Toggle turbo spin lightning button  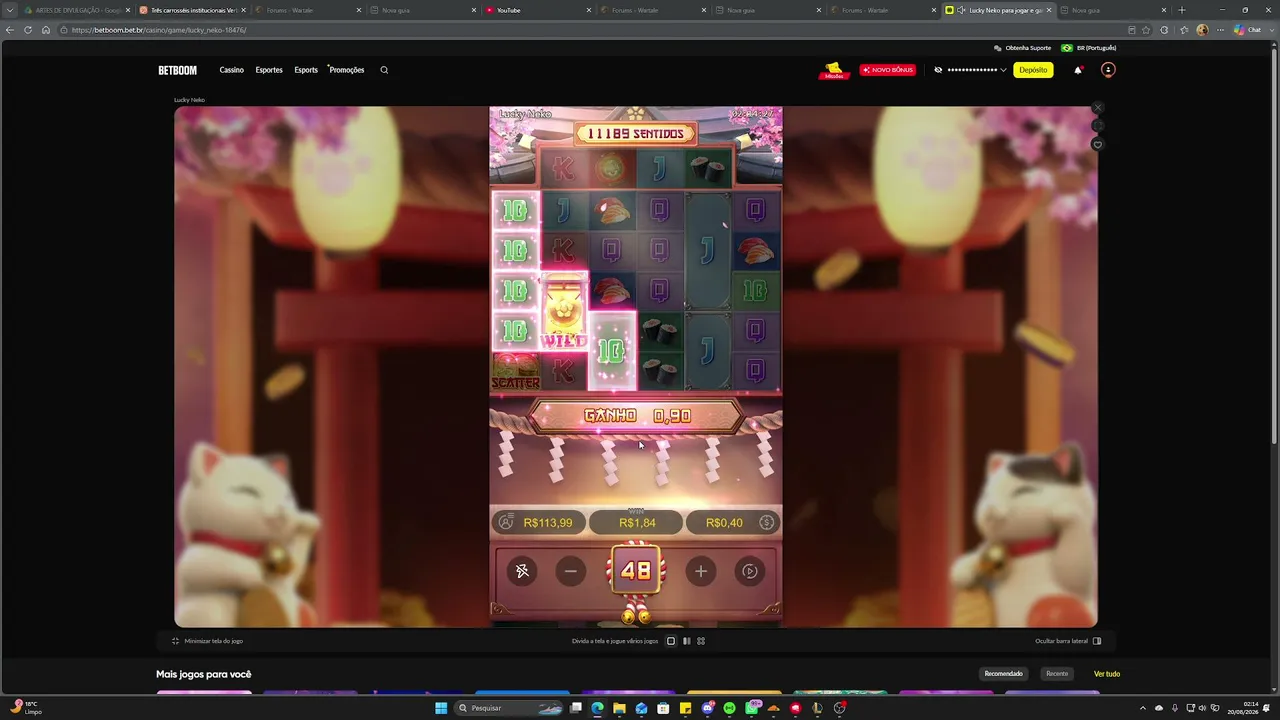click(x=522, y=571)
